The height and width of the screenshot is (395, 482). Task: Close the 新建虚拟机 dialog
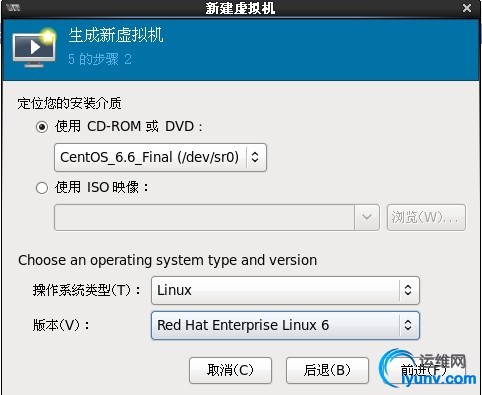(x=467, y=8)
